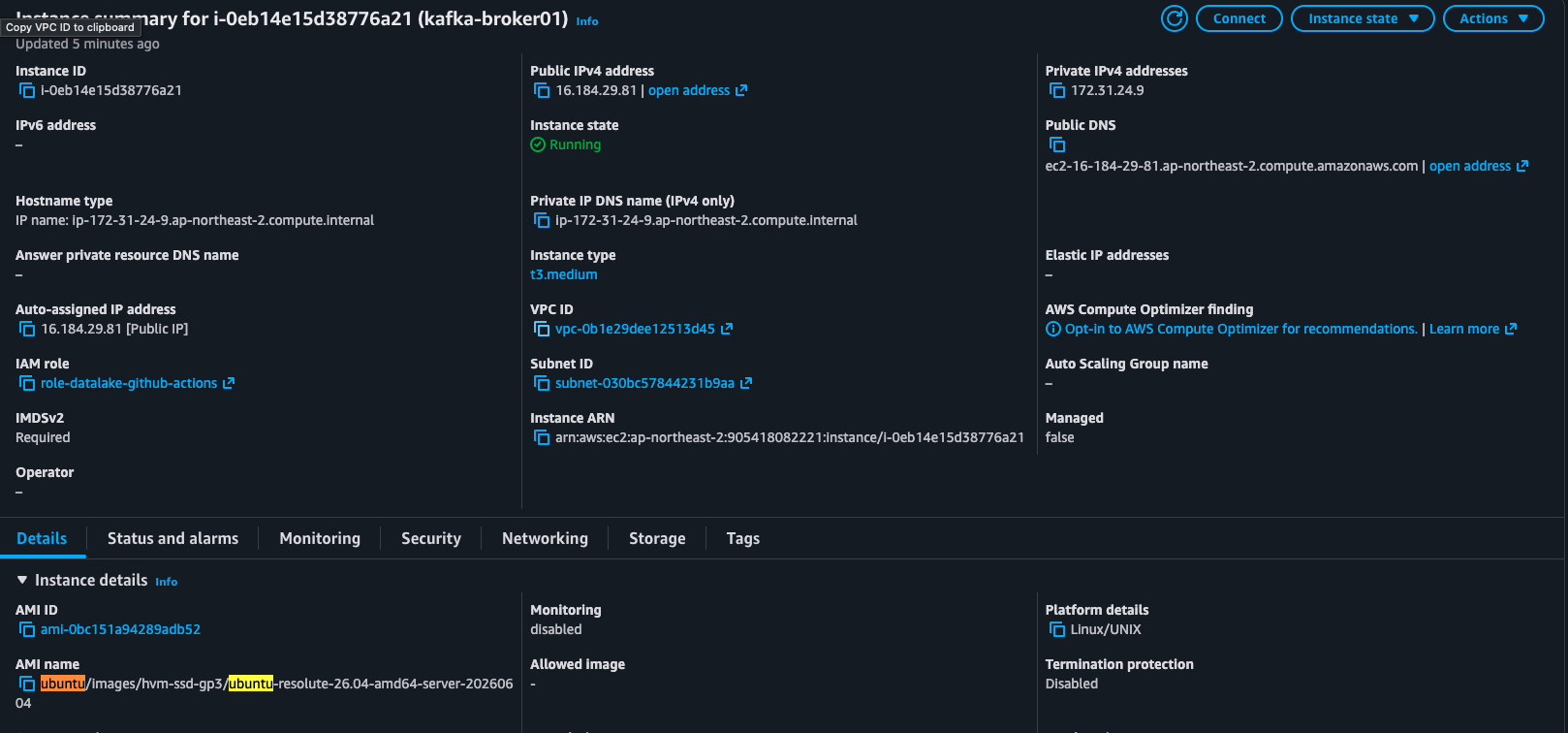Copy the Instance ARN
1568x733 pixels.
pos(542,437)
